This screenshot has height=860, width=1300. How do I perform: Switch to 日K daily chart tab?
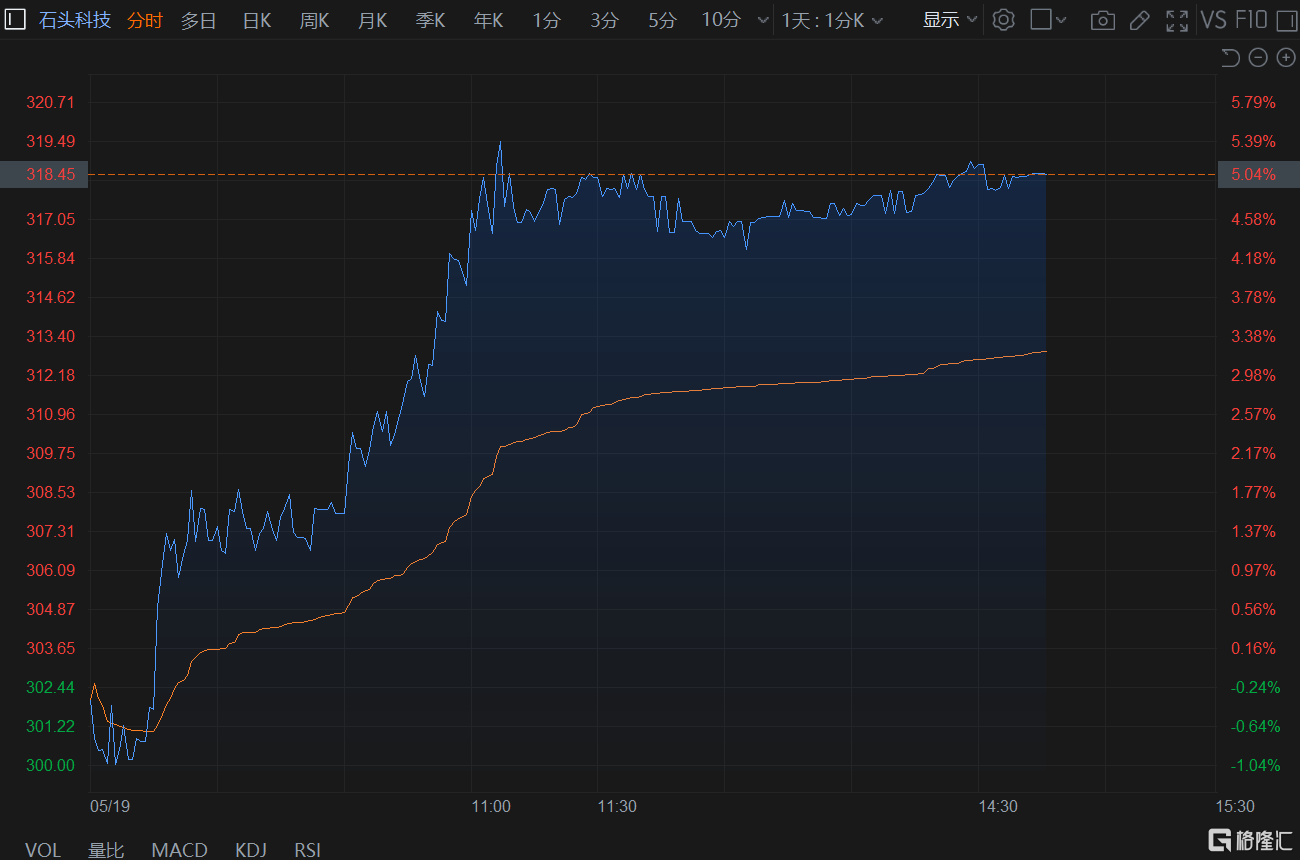click(257, 20)
